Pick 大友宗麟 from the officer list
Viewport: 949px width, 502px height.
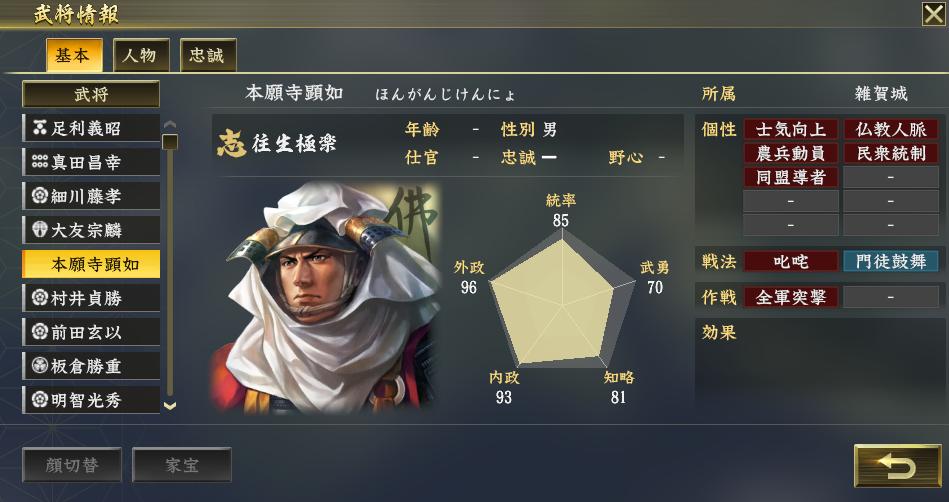(91, 230)
